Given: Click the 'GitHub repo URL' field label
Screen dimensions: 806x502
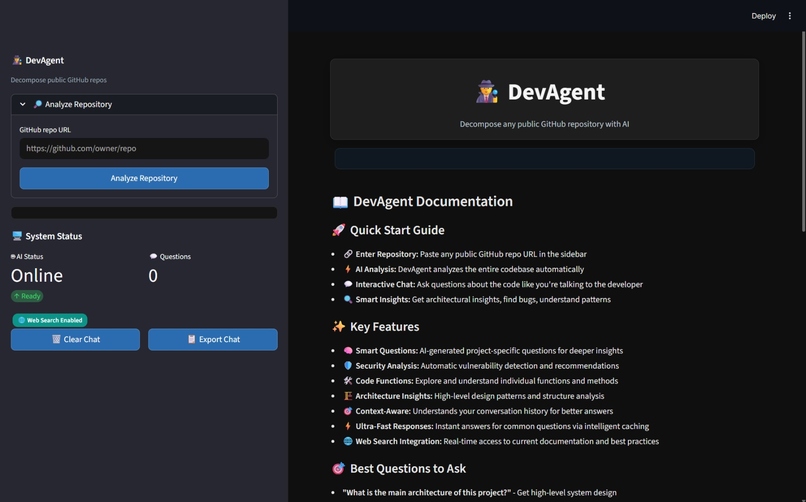Looking at the screenshot, I should 45,130.
